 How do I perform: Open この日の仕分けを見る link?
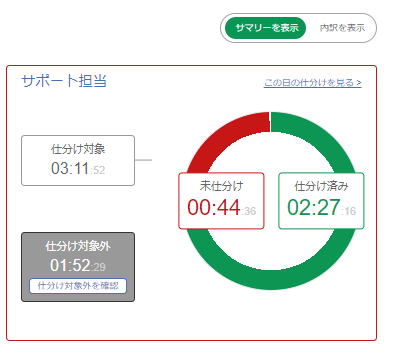click(312, 82)
